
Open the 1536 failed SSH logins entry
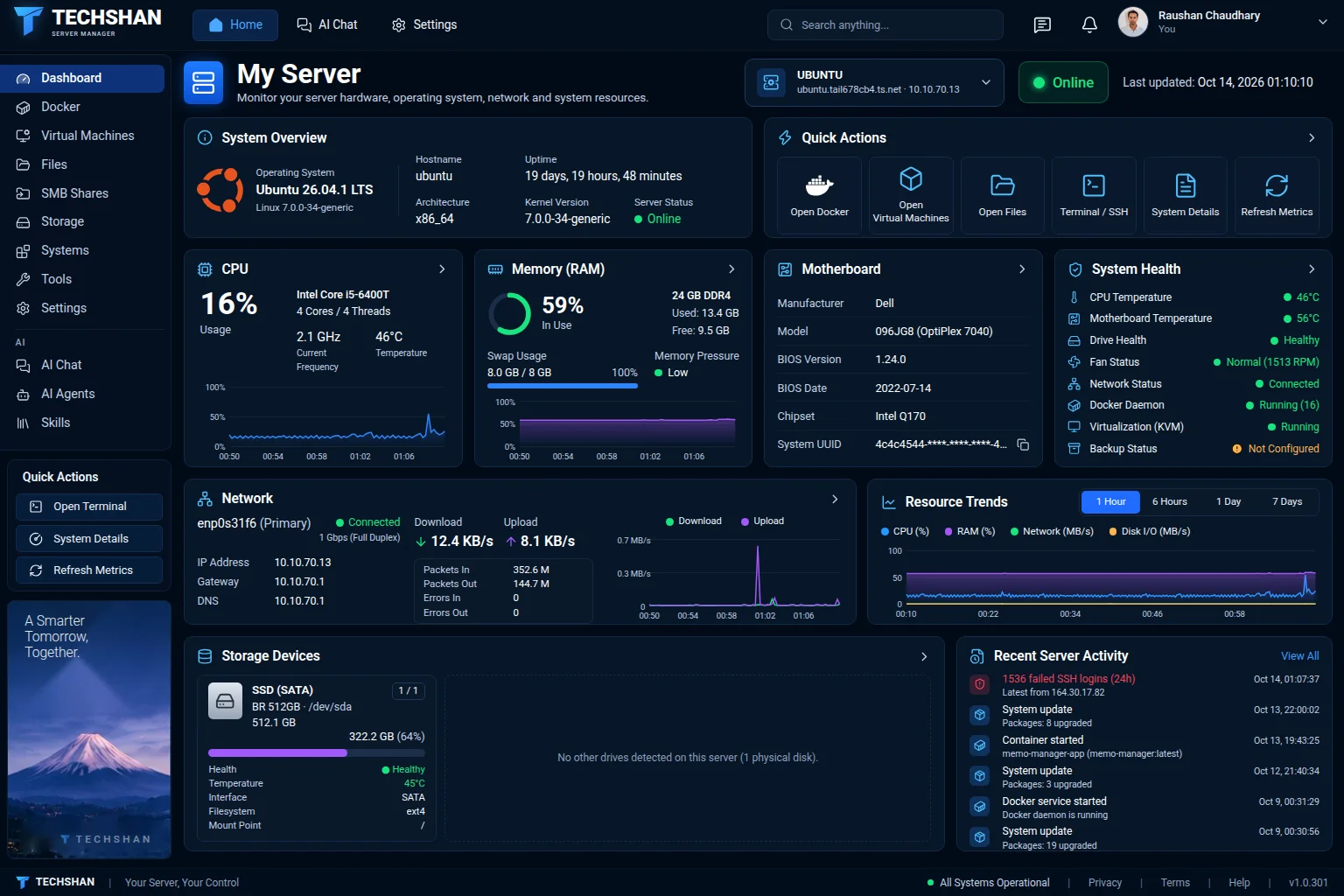click(1144, 685)
